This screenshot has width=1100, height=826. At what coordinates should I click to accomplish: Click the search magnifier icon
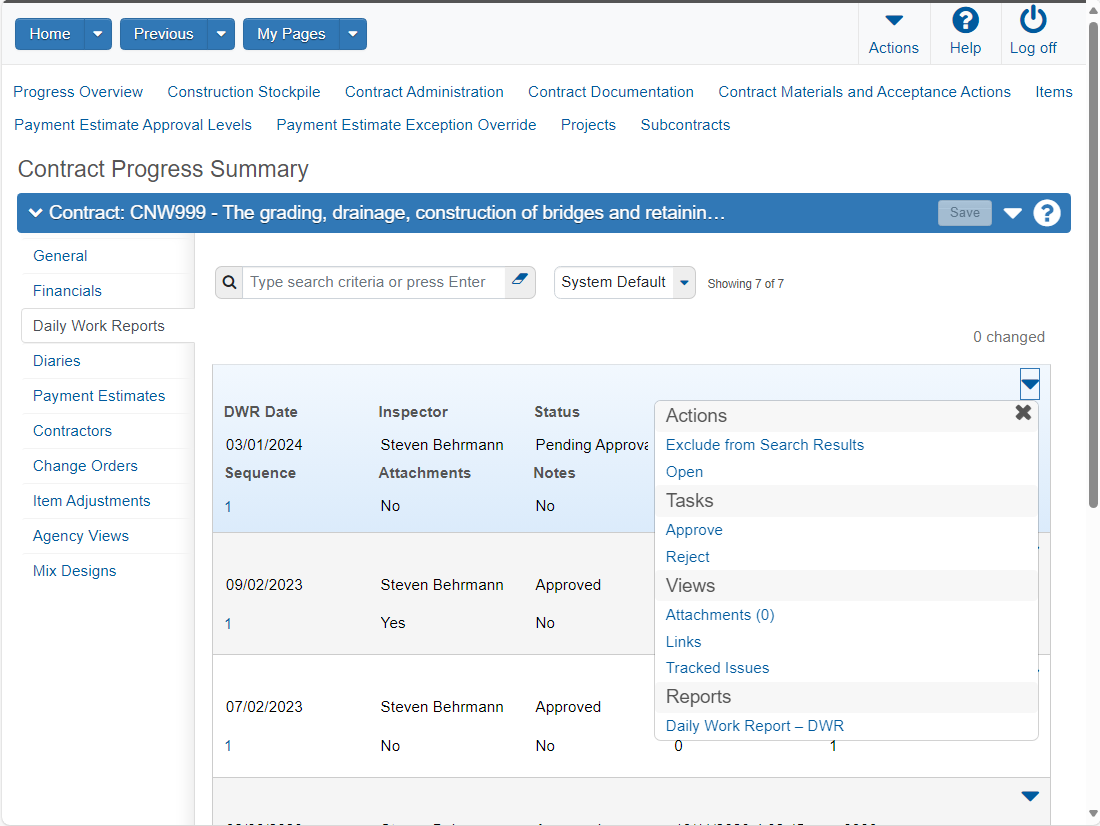[x=229, y=282]
